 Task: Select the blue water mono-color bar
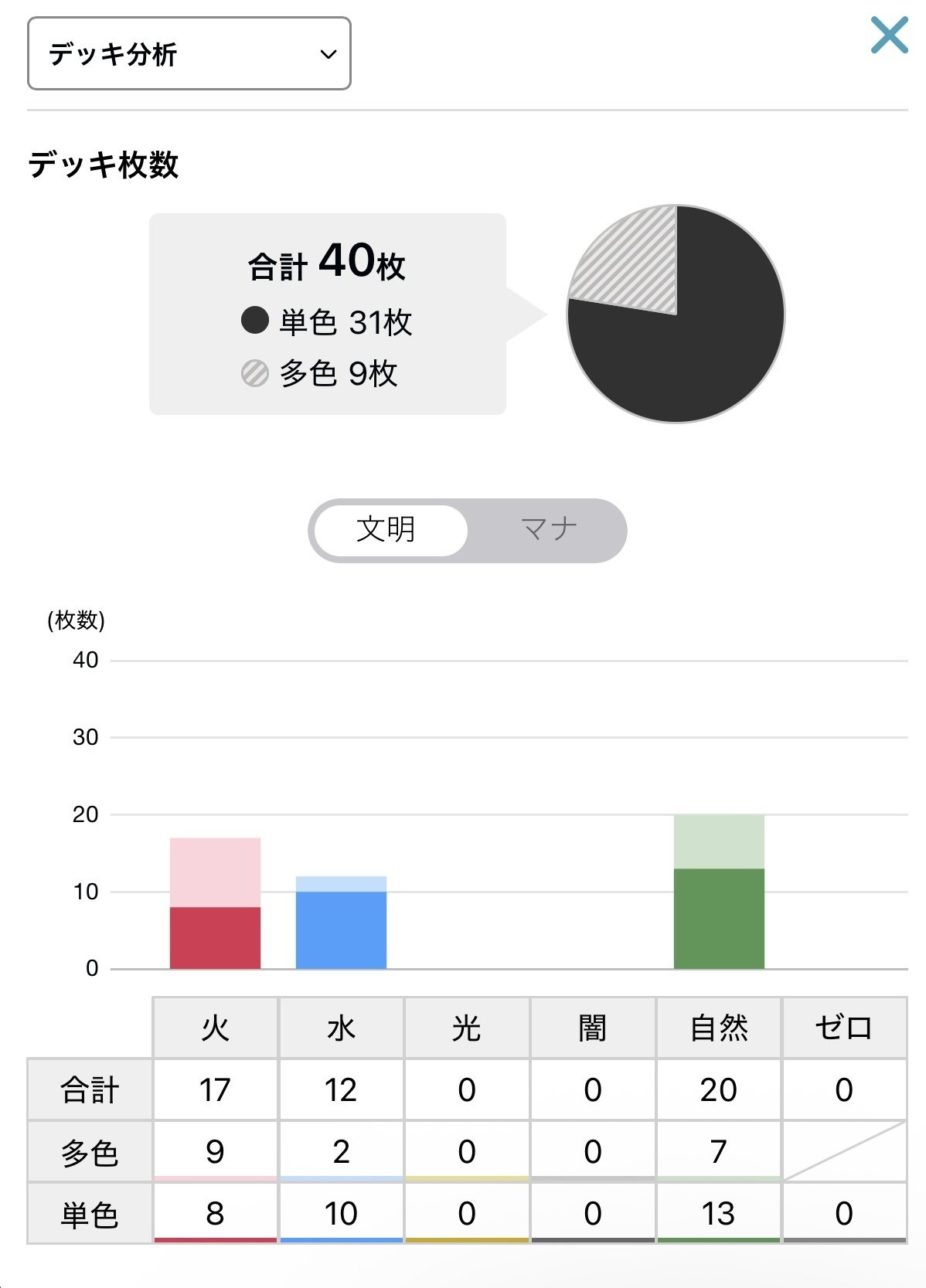(x=341, y=929)
